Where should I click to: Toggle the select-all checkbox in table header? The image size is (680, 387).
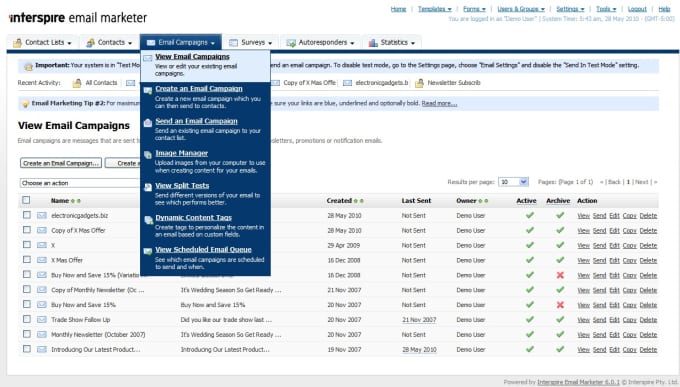click(x=26, y=200)
